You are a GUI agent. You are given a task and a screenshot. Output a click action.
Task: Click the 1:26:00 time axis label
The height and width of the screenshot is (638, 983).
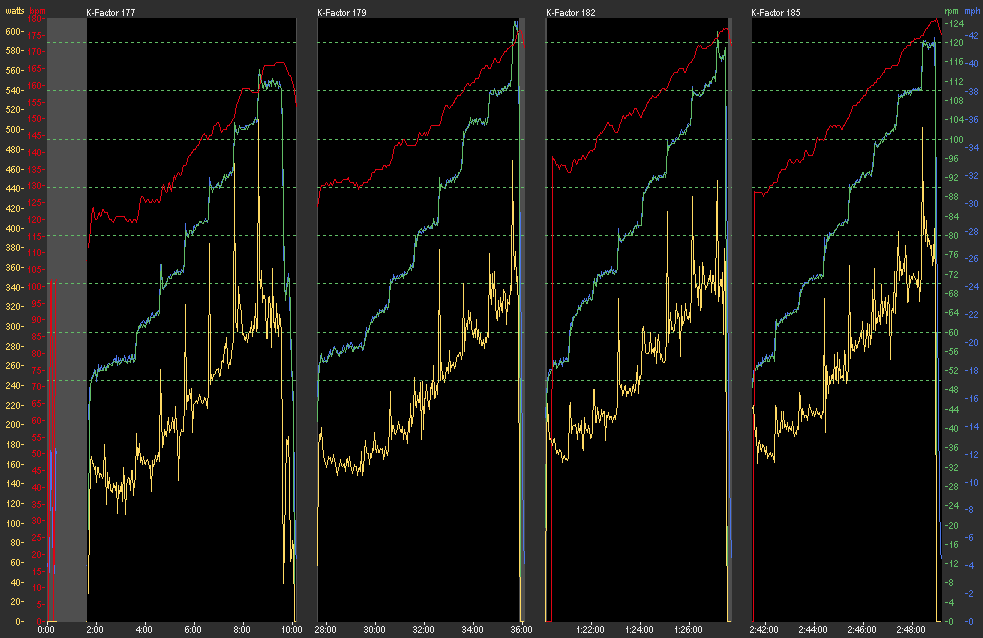[x=688, y=629]
